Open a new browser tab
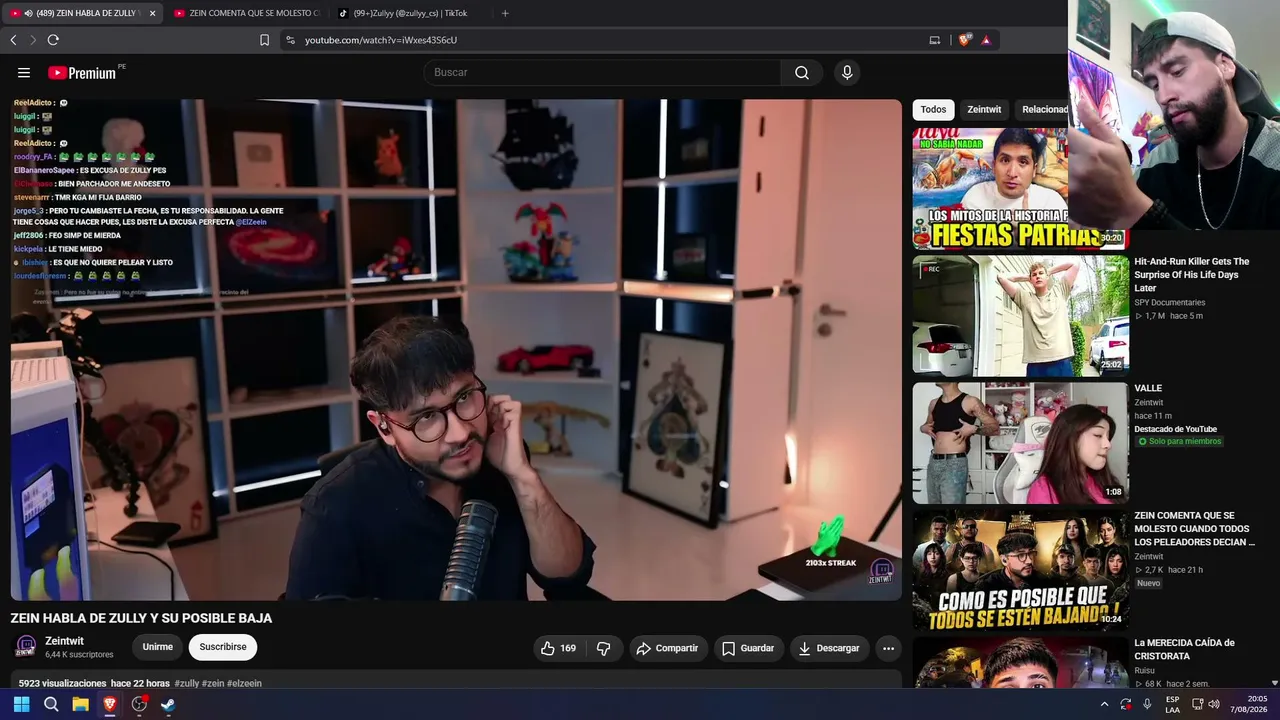Image resolution: width=1280 pixels, height=720 pixels. click(x=505, y=13)
